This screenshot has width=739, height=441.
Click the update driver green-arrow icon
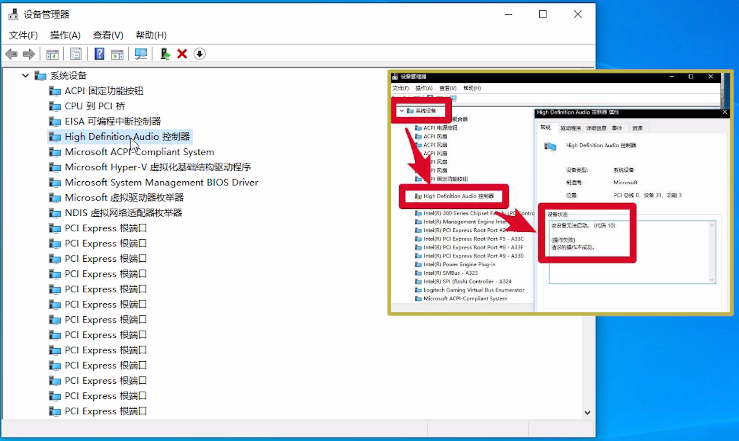tap(165, 54)
